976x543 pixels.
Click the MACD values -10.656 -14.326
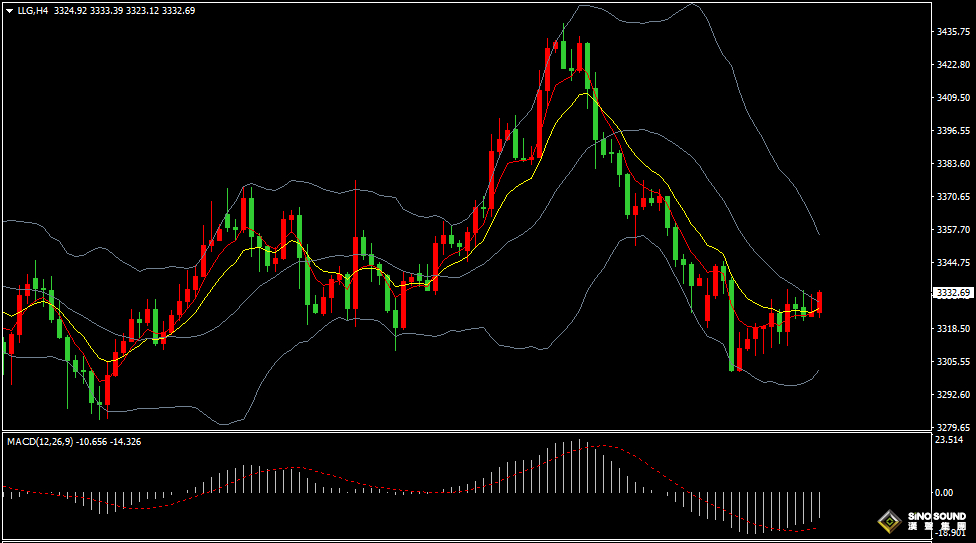113,441
